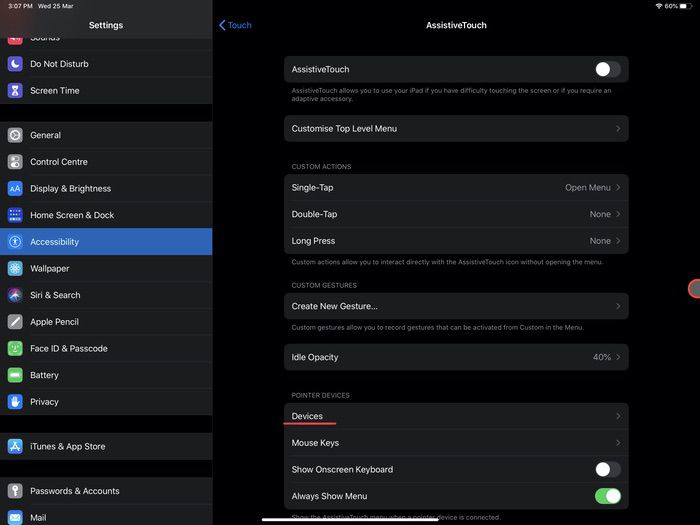The image size is (700, 525).
Task: Open the Mouse Keys settings
Action: coord(456,443)
